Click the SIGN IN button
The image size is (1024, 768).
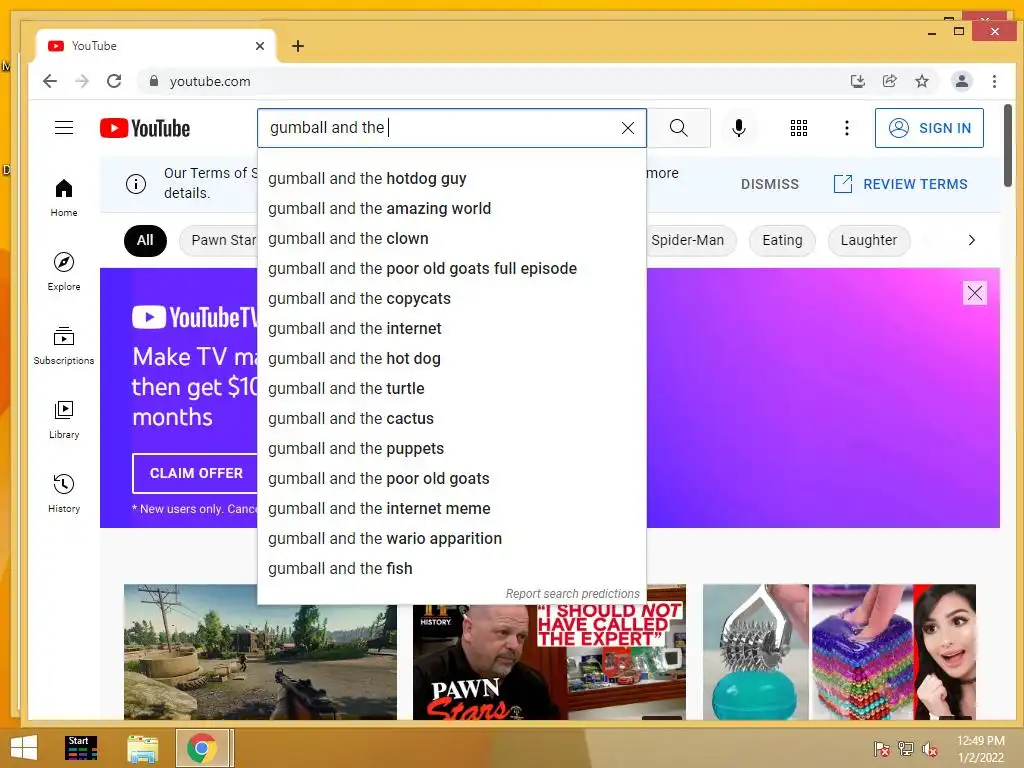tap(929, 128)
